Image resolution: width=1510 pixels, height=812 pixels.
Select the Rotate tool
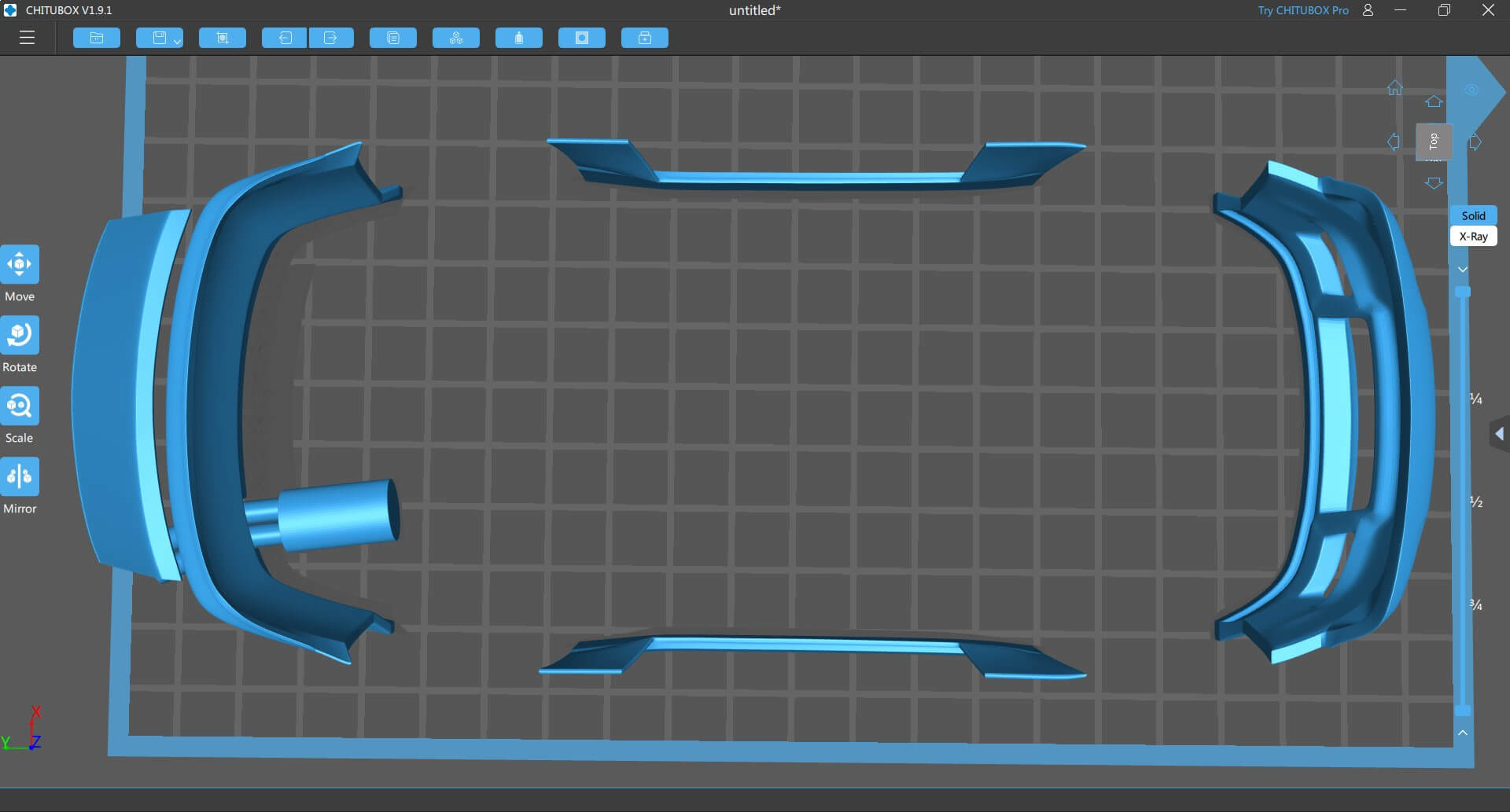click(x=20, y=336)
